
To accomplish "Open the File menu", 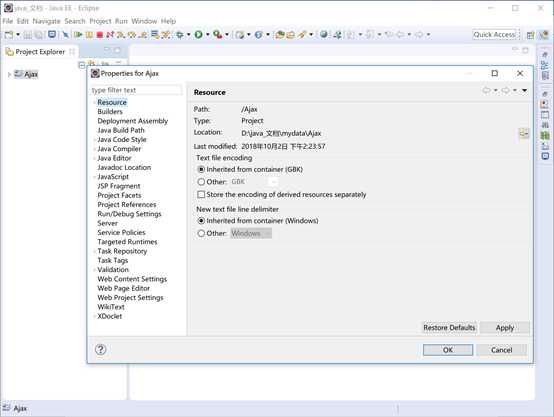I will click(7, 21).
